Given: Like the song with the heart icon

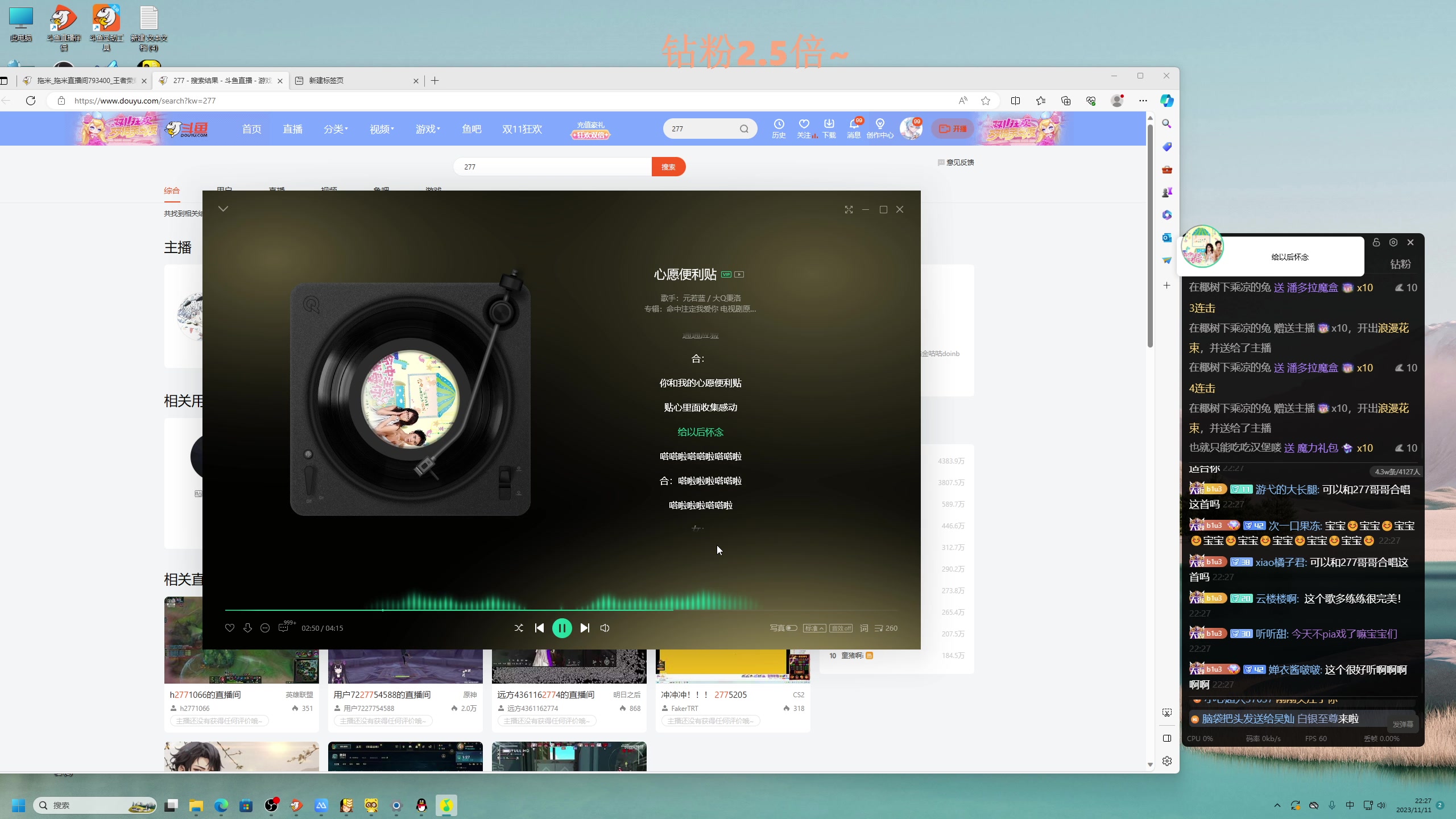Looking at the screenshot, I should pyautogui.click(x=230, y=628).
